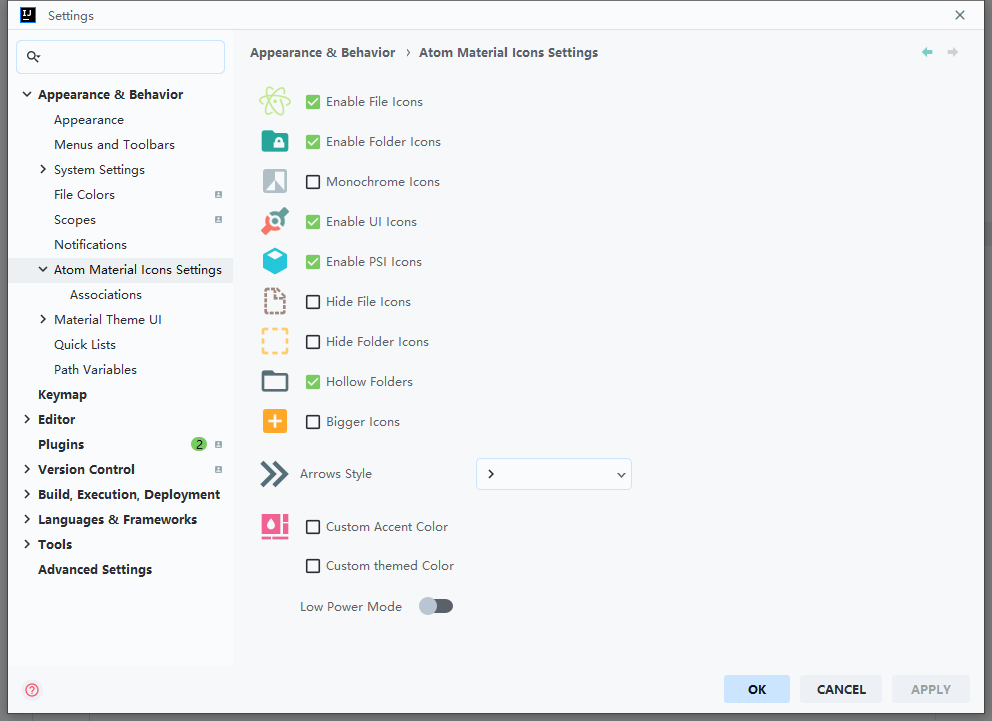The width and height of the screenshot is (992, 721).
Task: Close the Settings dialog
Action: click(960, 15)
